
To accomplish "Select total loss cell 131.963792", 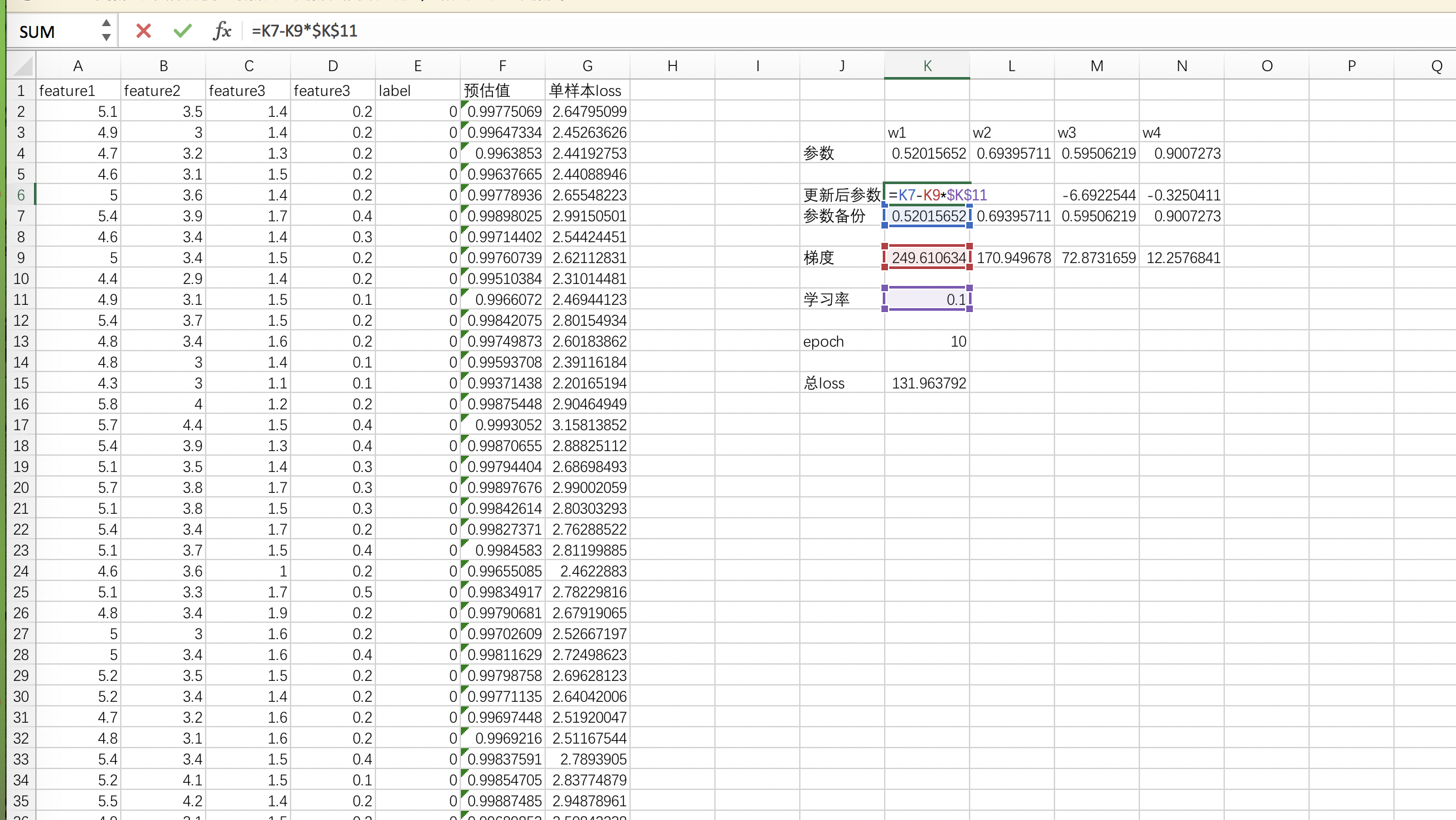I will pos(926,383).
